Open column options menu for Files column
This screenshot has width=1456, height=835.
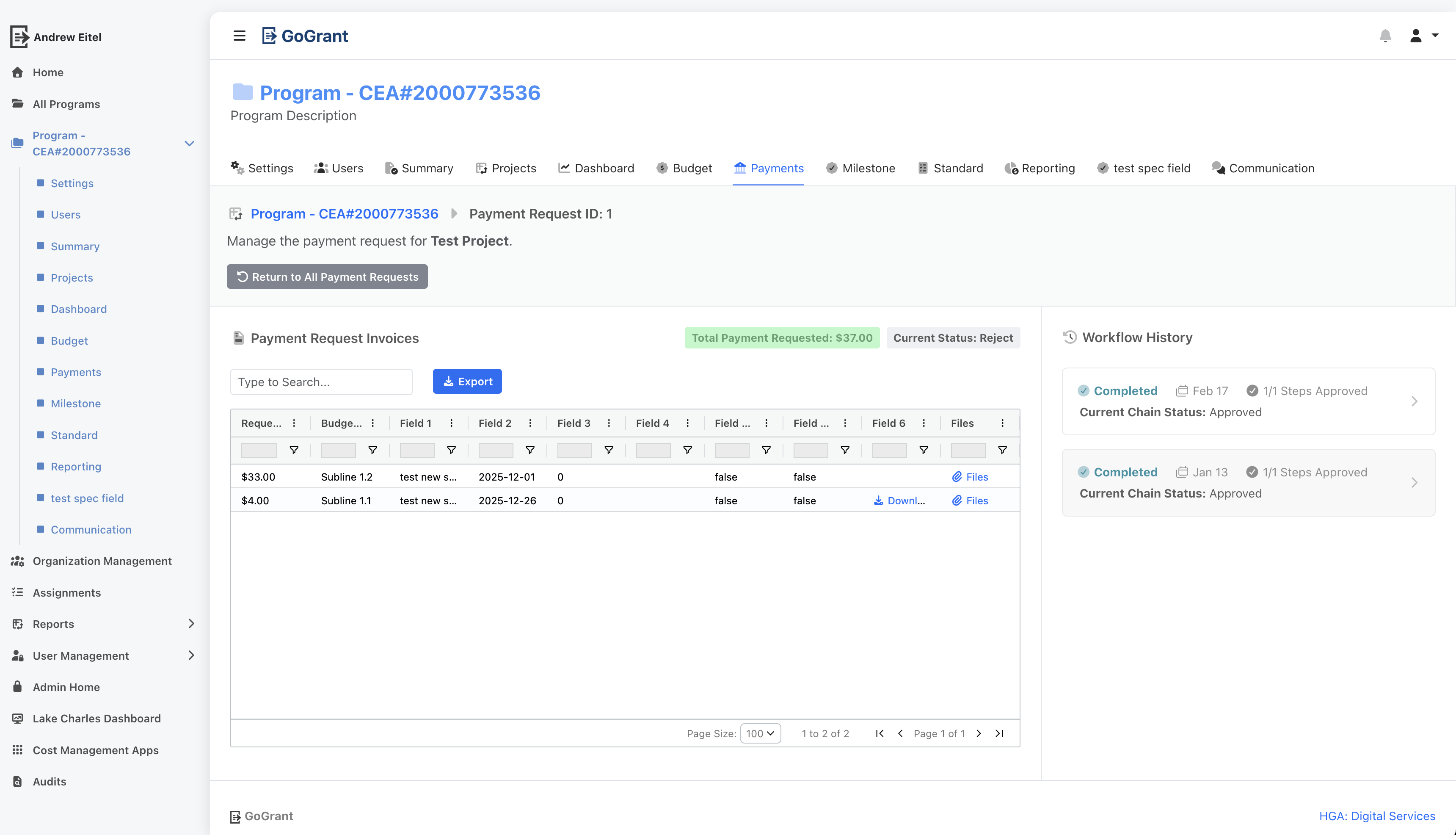coord(1002,423)
